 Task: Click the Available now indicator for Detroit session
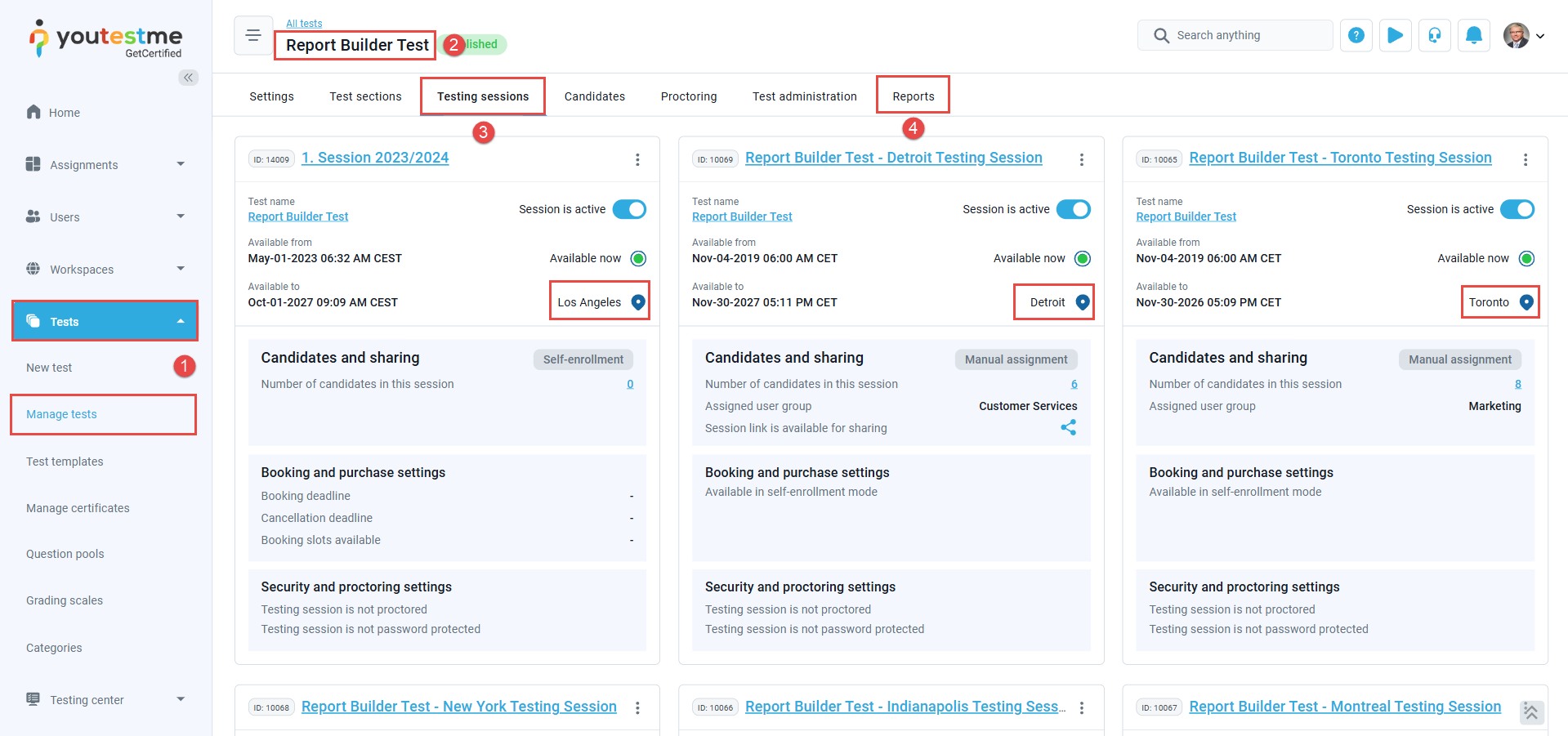coord(1083,258)
